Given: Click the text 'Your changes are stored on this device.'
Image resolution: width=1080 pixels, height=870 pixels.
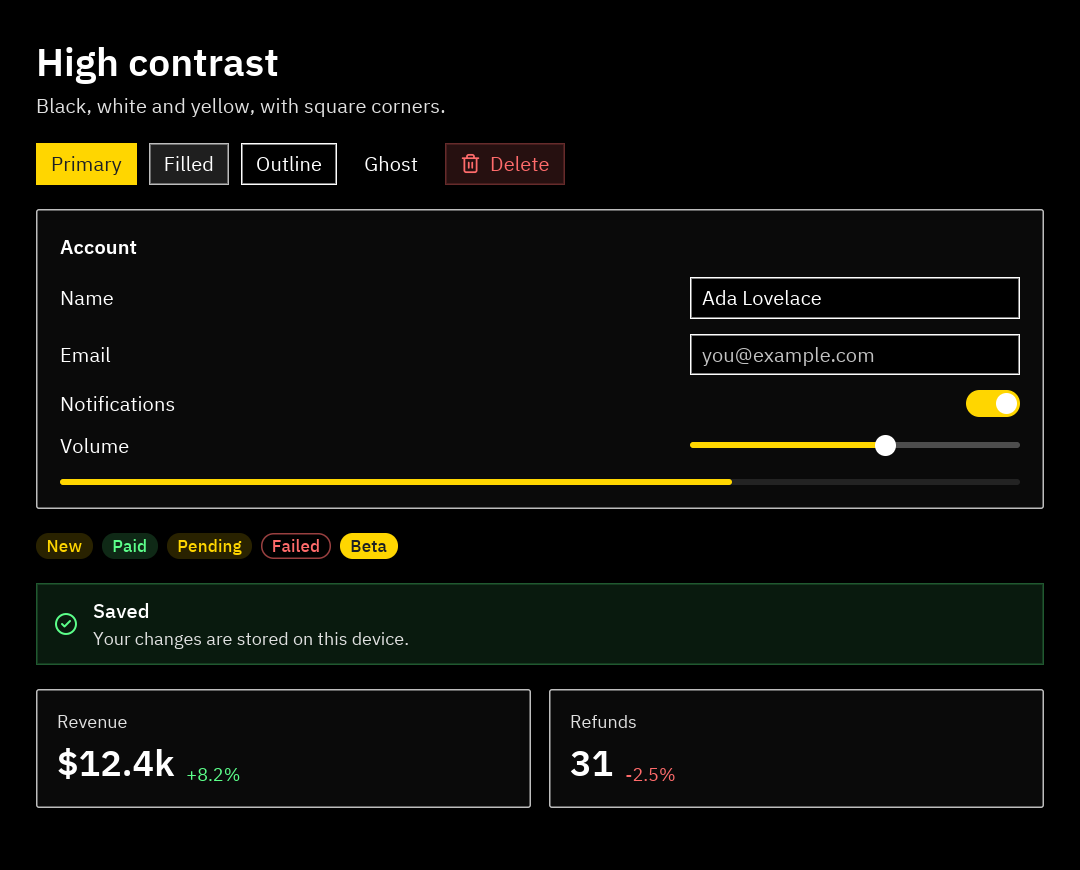Looking at the screenshot, I should [251, 639].
